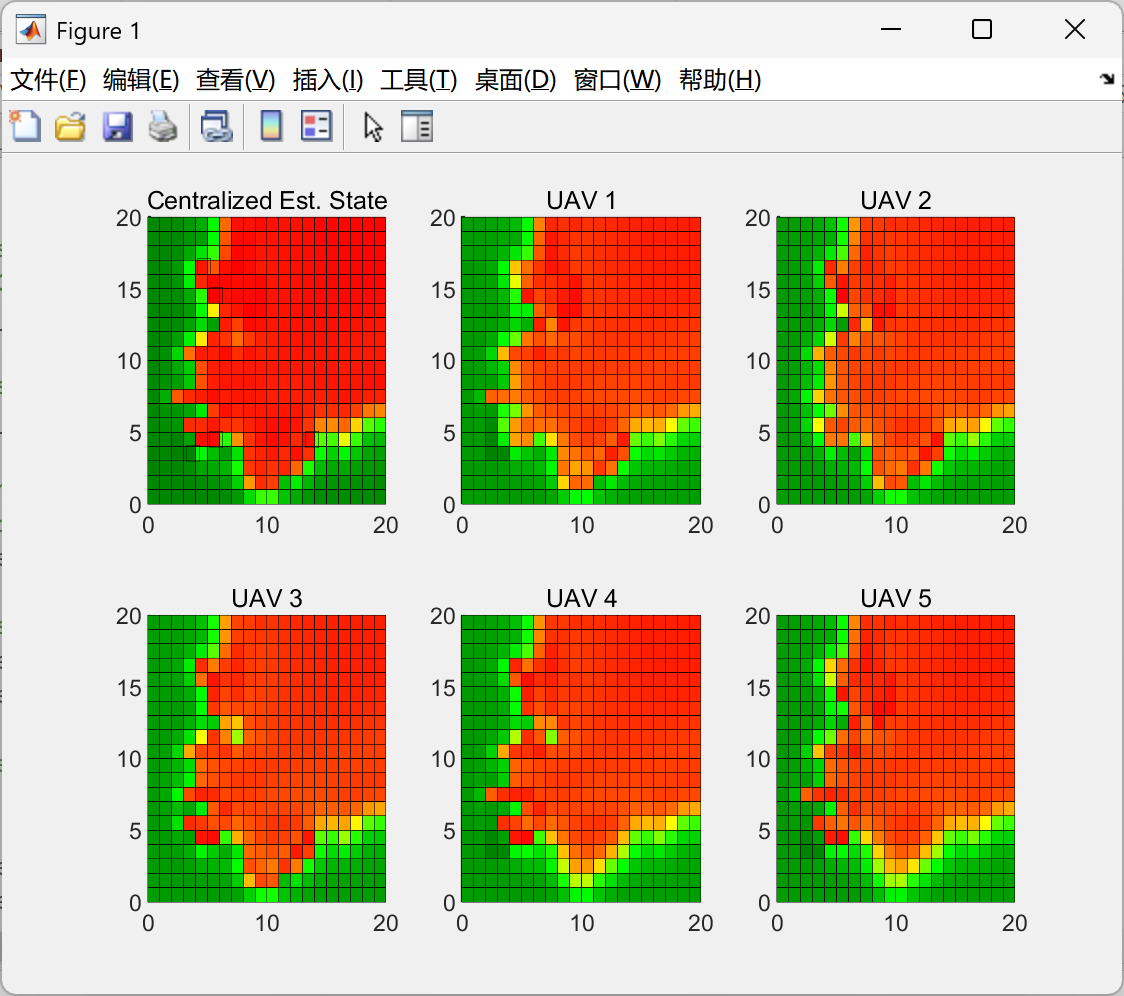
Task: Open the 编辑(E) menu
Action: (x=140, y=80)
